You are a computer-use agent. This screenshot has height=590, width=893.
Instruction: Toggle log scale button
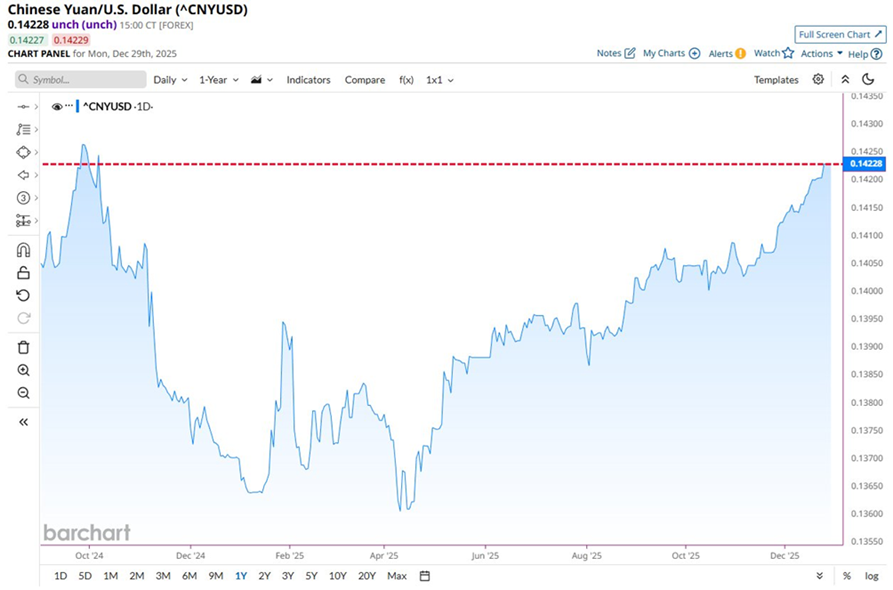tap(871, 576)
